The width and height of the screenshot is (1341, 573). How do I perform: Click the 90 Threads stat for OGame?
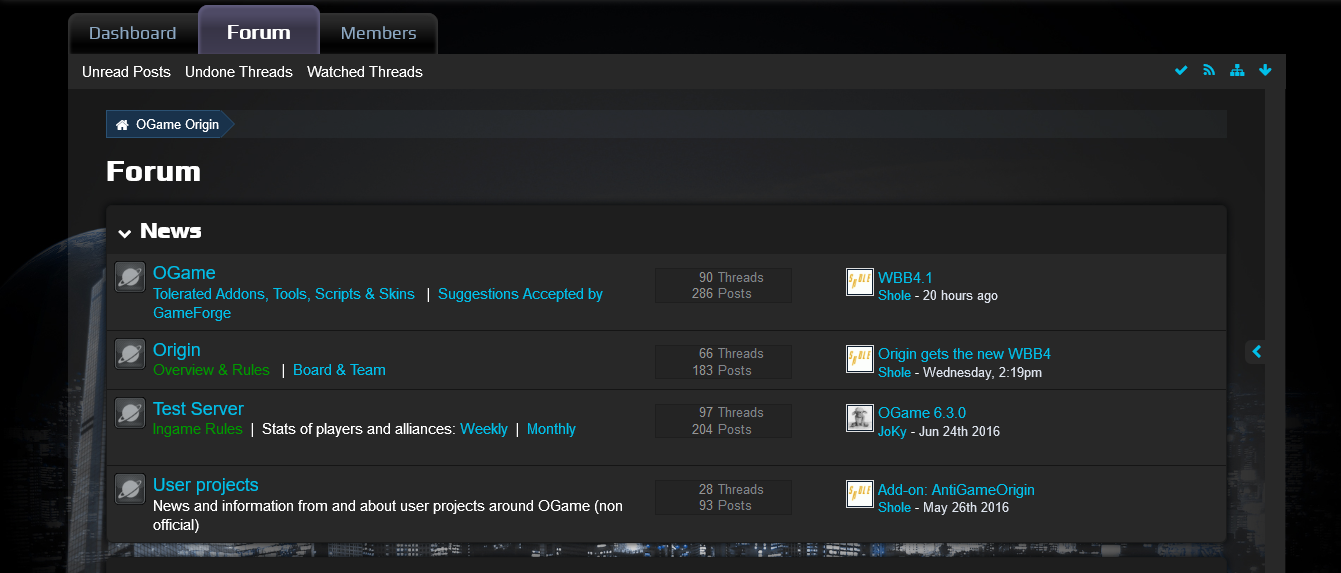[731, 278]
